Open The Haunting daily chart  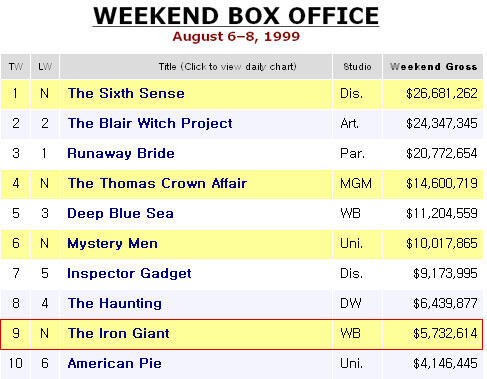(x=115, y=303)
